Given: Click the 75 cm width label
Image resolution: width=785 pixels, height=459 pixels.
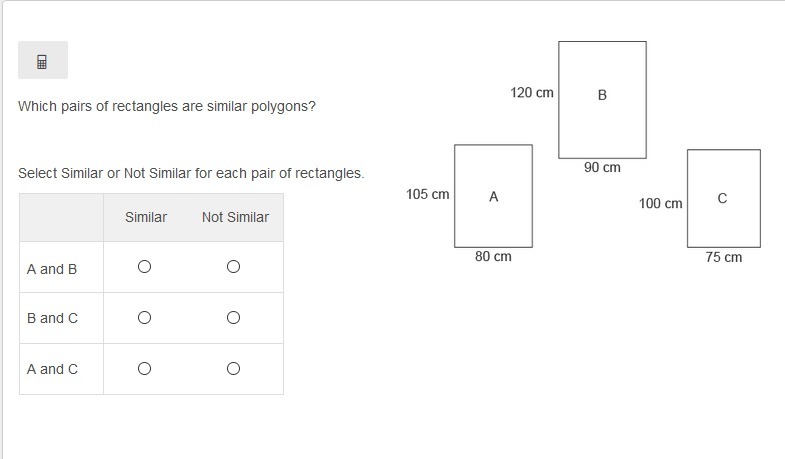Looking at the screenshot, I should (x=723, y=257).
